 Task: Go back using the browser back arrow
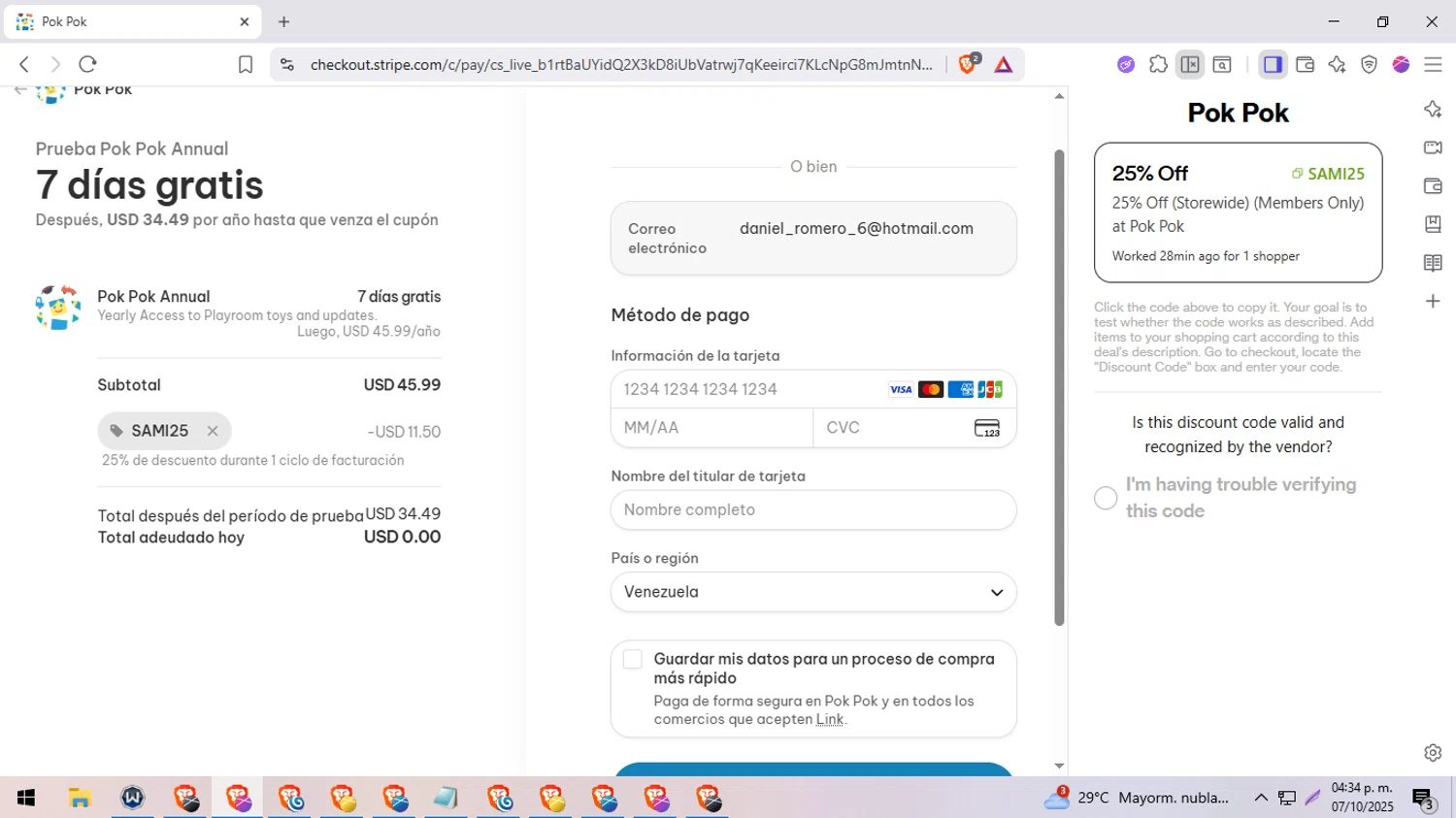click(x=24, y=64)
